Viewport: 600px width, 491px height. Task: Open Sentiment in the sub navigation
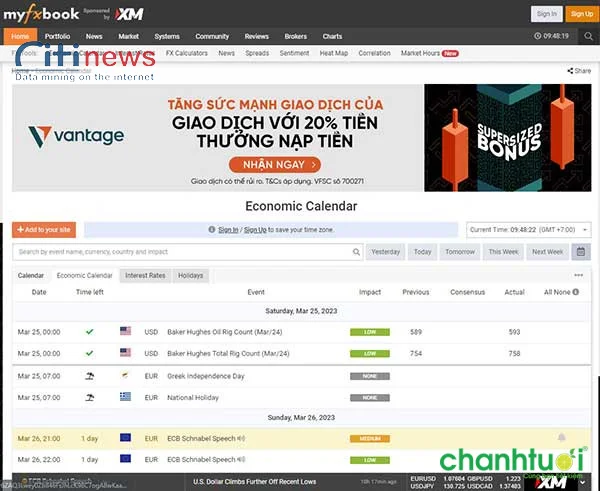pos(294,53)
